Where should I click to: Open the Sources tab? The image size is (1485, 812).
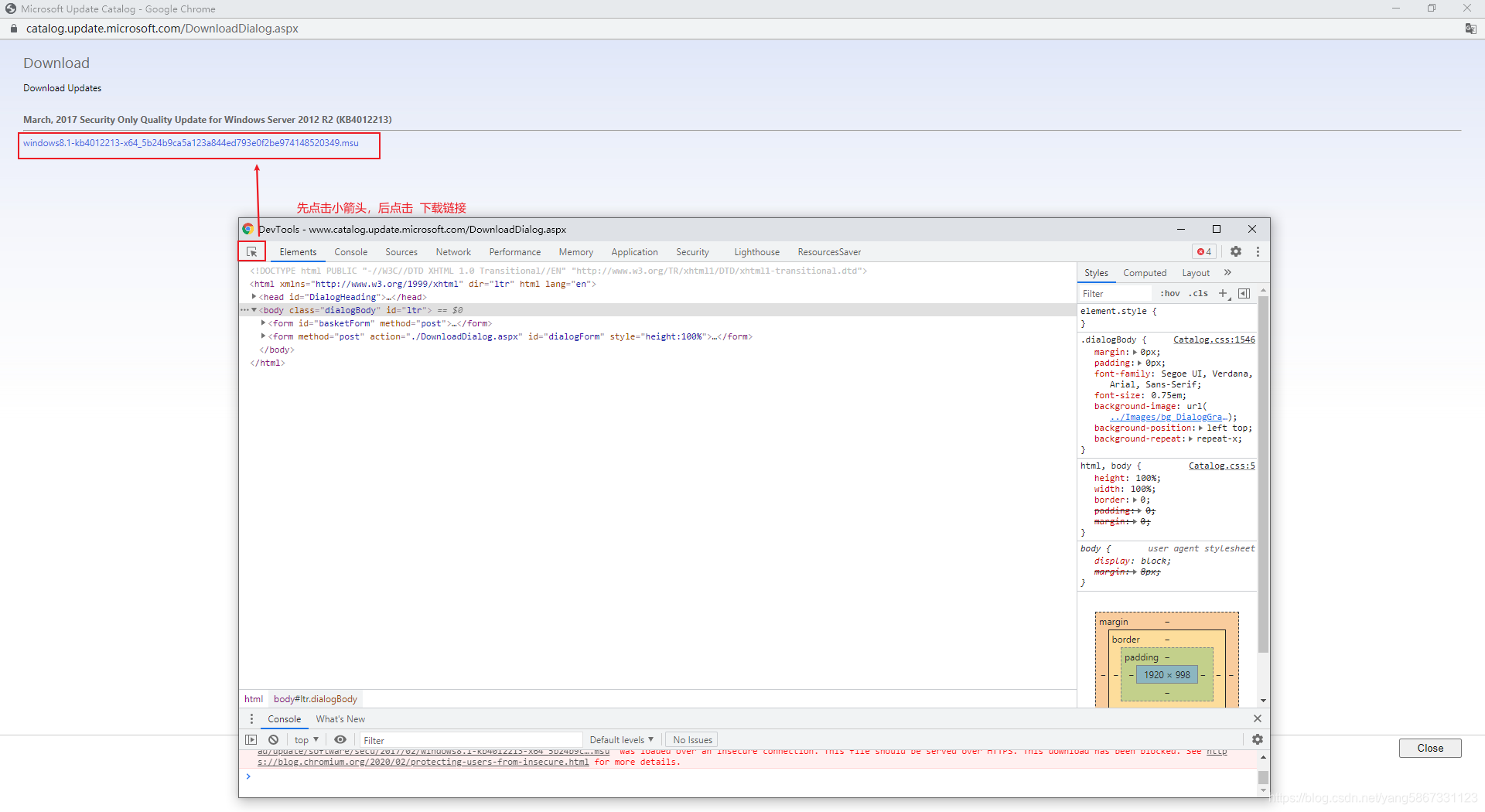(x=401, y=252)
